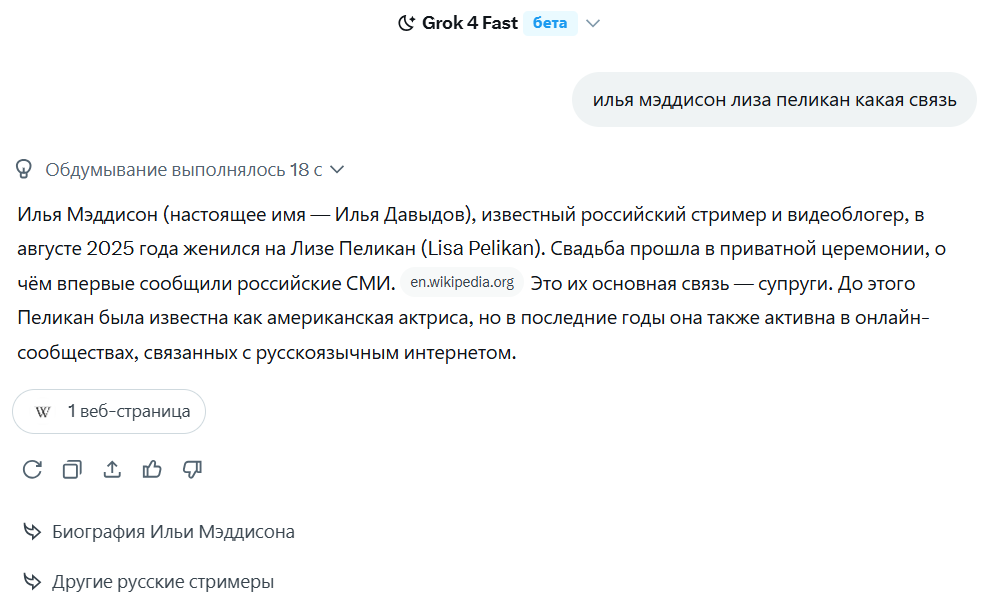Click the Обдумывание выполнялось thinking label
The width and height of the screenshot is (988, 607).
183,170
